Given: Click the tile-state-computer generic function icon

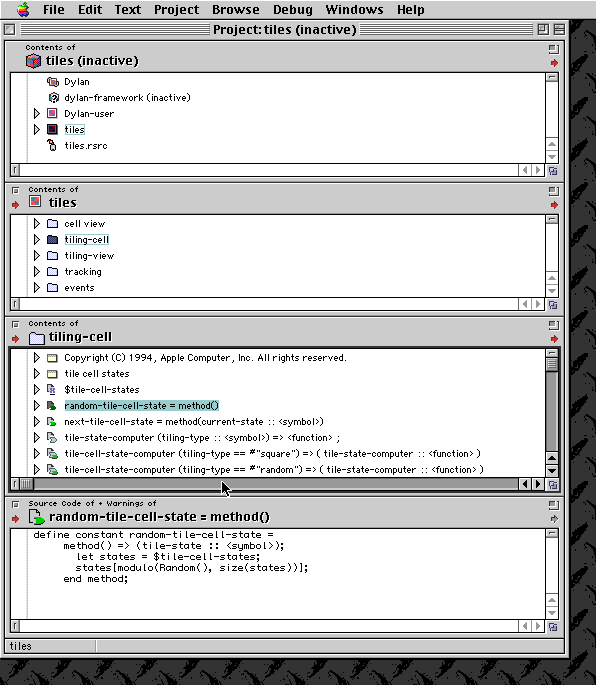Looking at the screenshot, I should (x=52, y=437).
